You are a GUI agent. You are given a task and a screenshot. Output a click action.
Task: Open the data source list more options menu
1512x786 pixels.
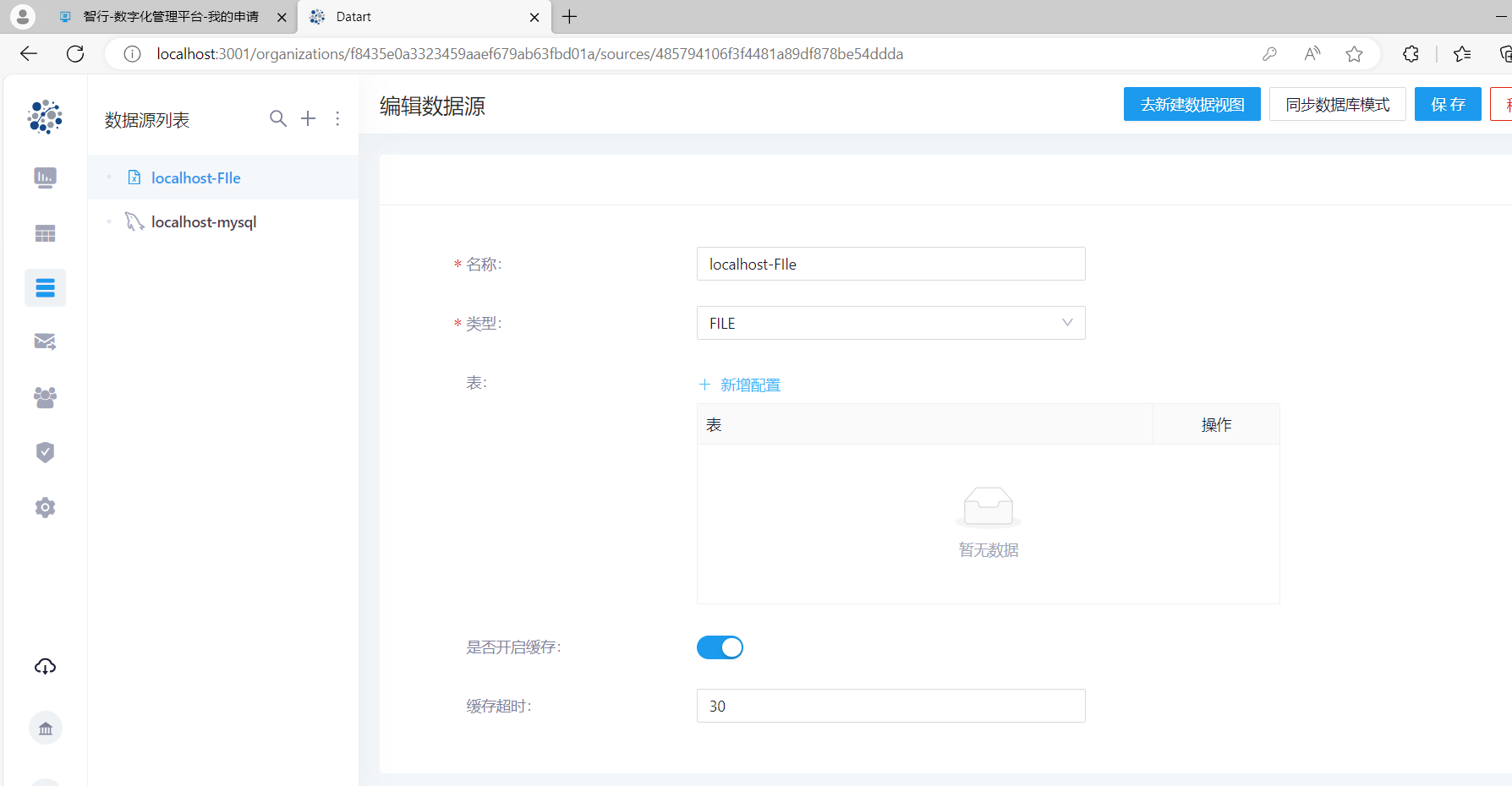[x=337, y=119]
